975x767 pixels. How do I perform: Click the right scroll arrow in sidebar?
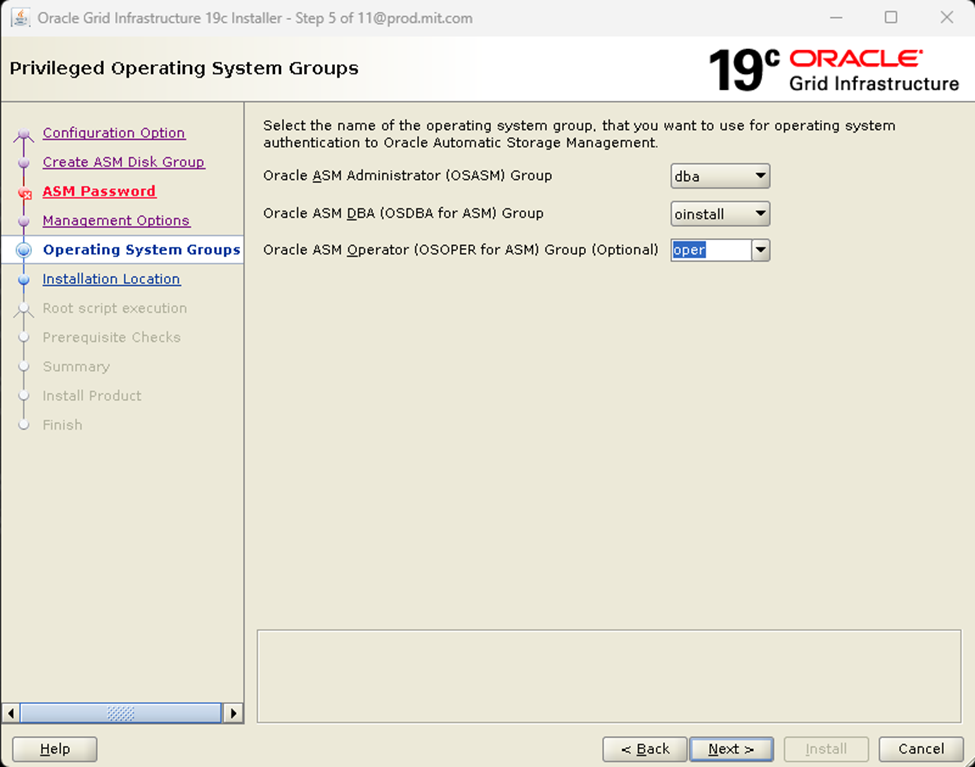tap(233, 713)
